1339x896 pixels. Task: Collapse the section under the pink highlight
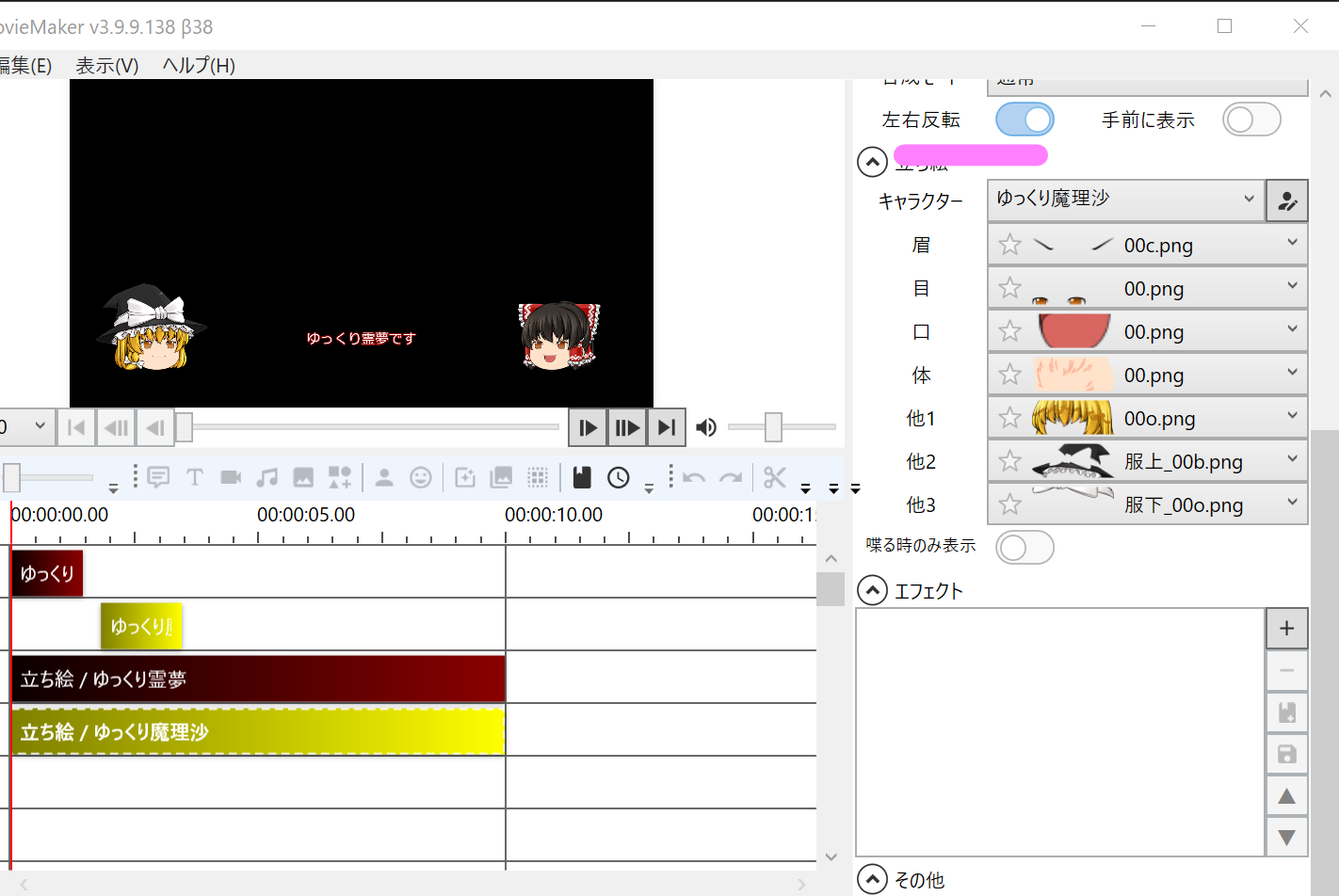click(x=873, y=162)
